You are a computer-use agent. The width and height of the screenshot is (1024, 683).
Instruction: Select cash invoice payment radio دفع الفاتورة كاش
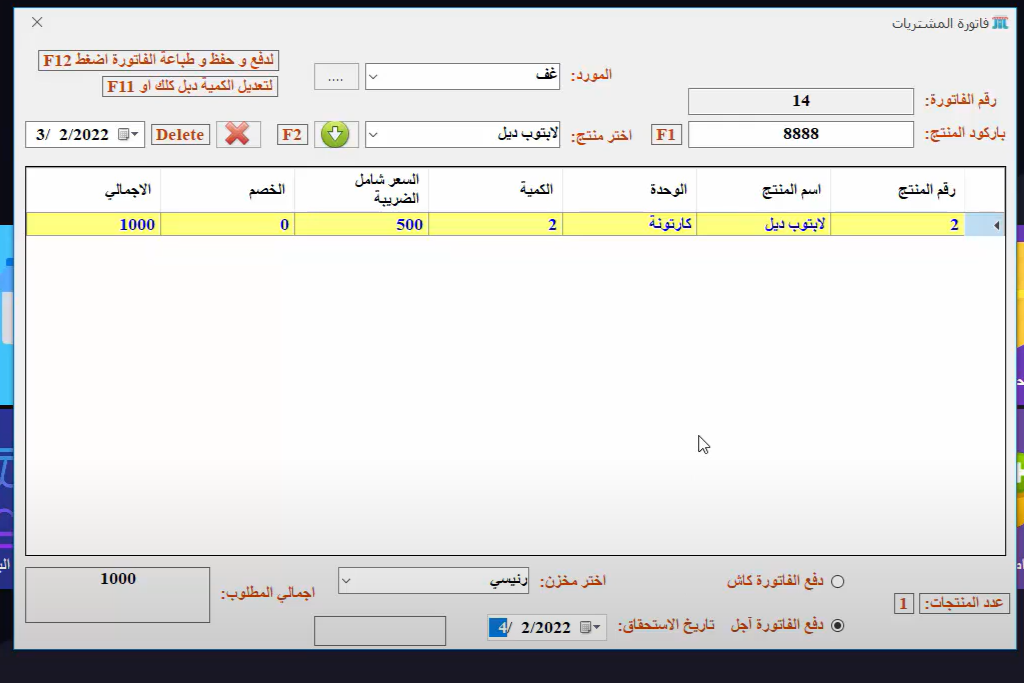click(x=838, y=582)
